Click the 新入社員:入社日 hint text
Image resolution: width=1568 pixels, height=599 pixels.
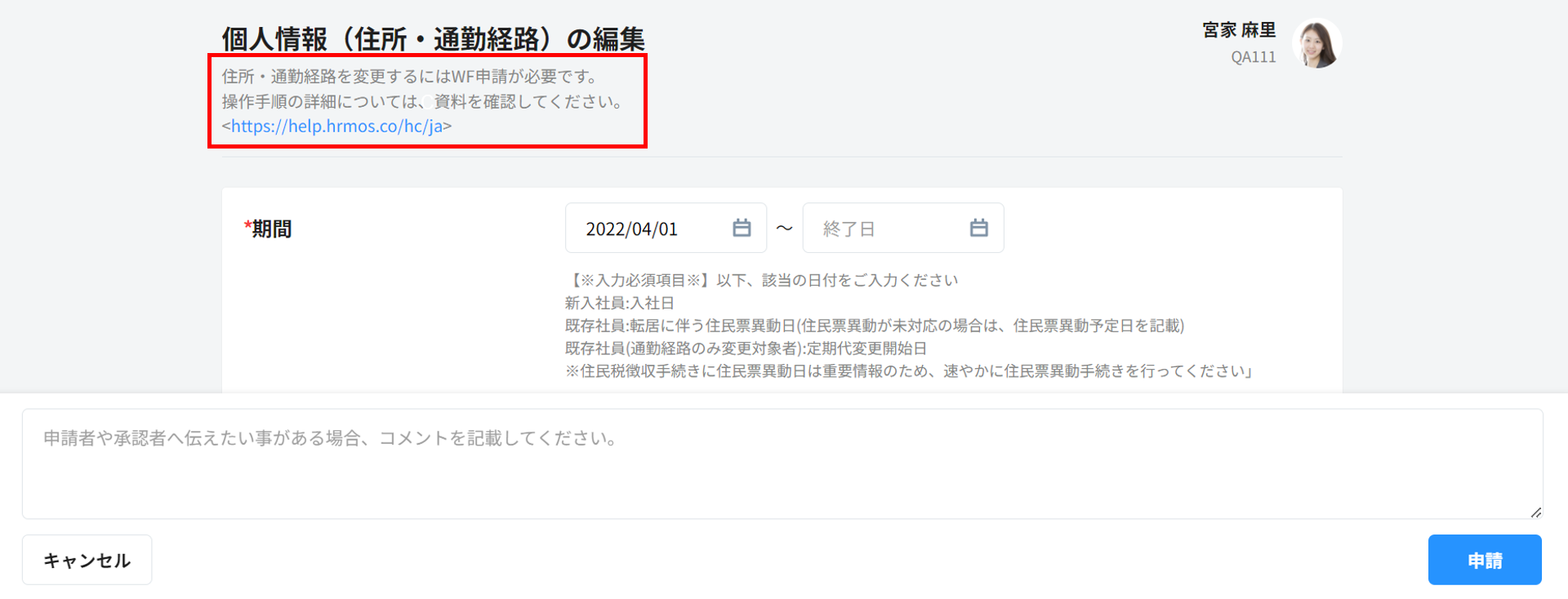(x=619, y=304)
